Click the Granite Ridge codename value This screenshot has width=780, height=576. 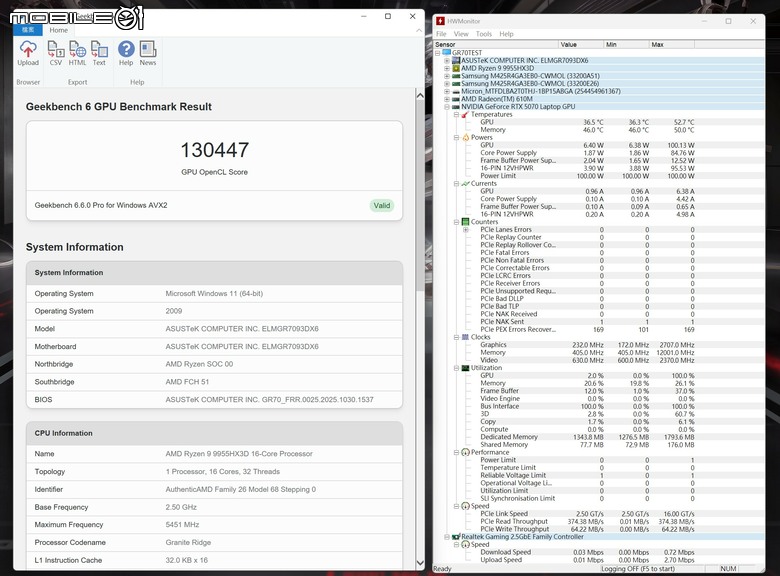pyautogui.click(x=188, y=542)
